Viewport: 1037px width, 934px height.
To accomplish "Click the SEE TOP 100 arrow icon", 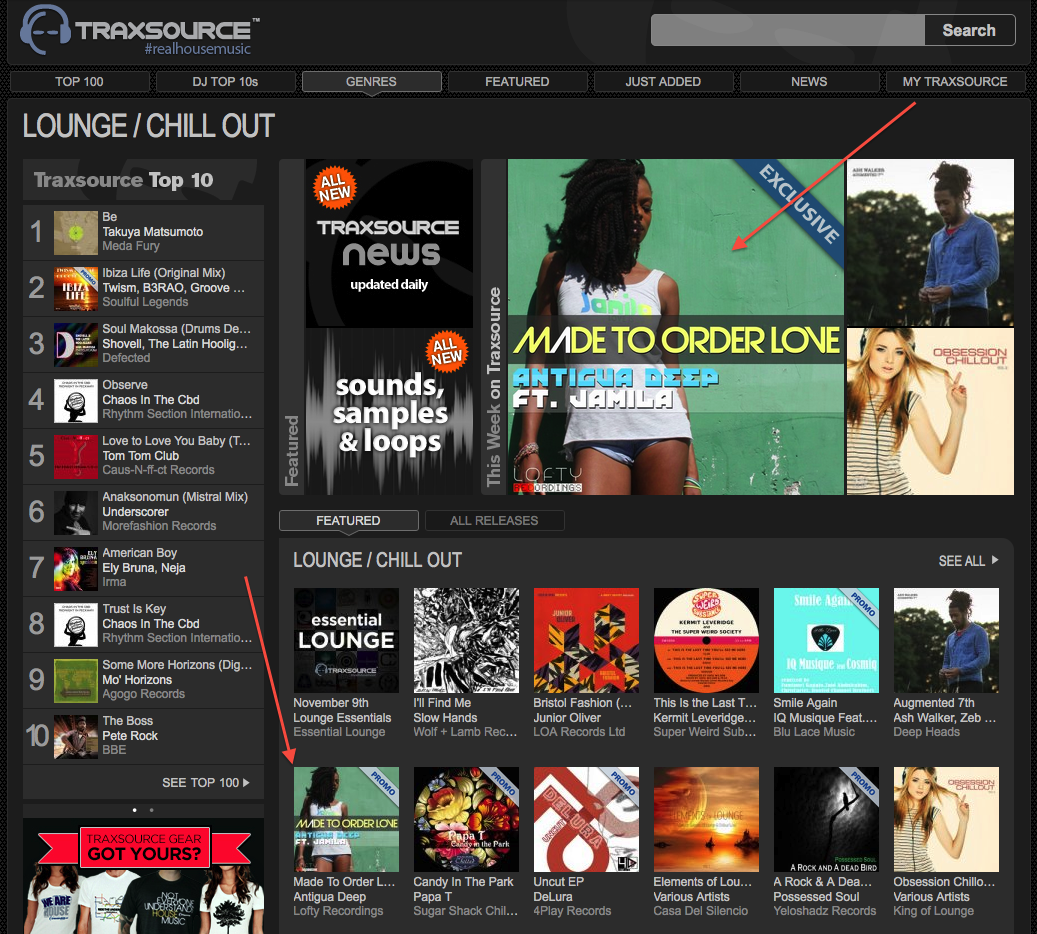I will coord(247,783).
